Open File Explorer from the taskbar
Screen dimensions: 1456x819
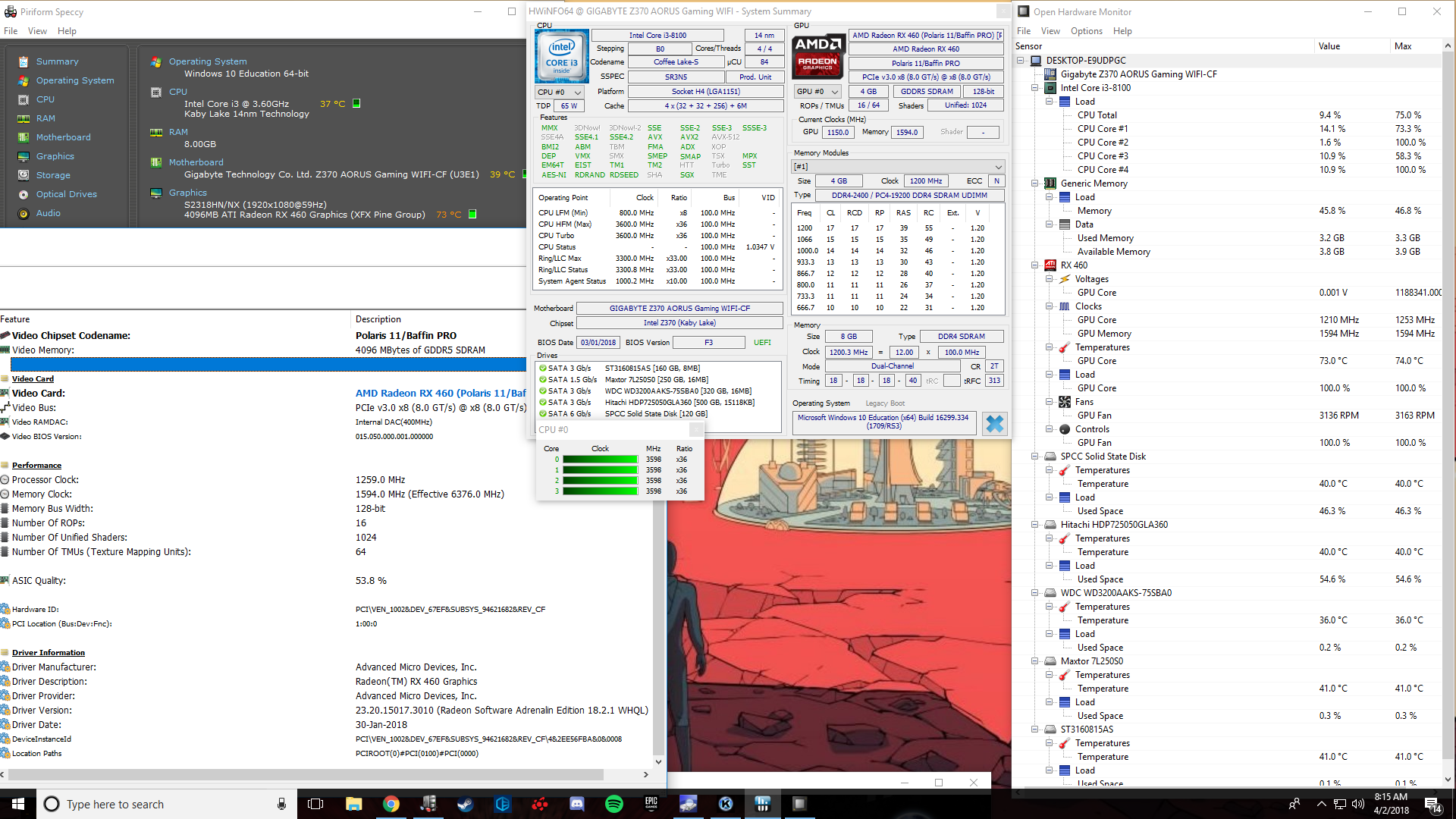click(x=353, y=804)
